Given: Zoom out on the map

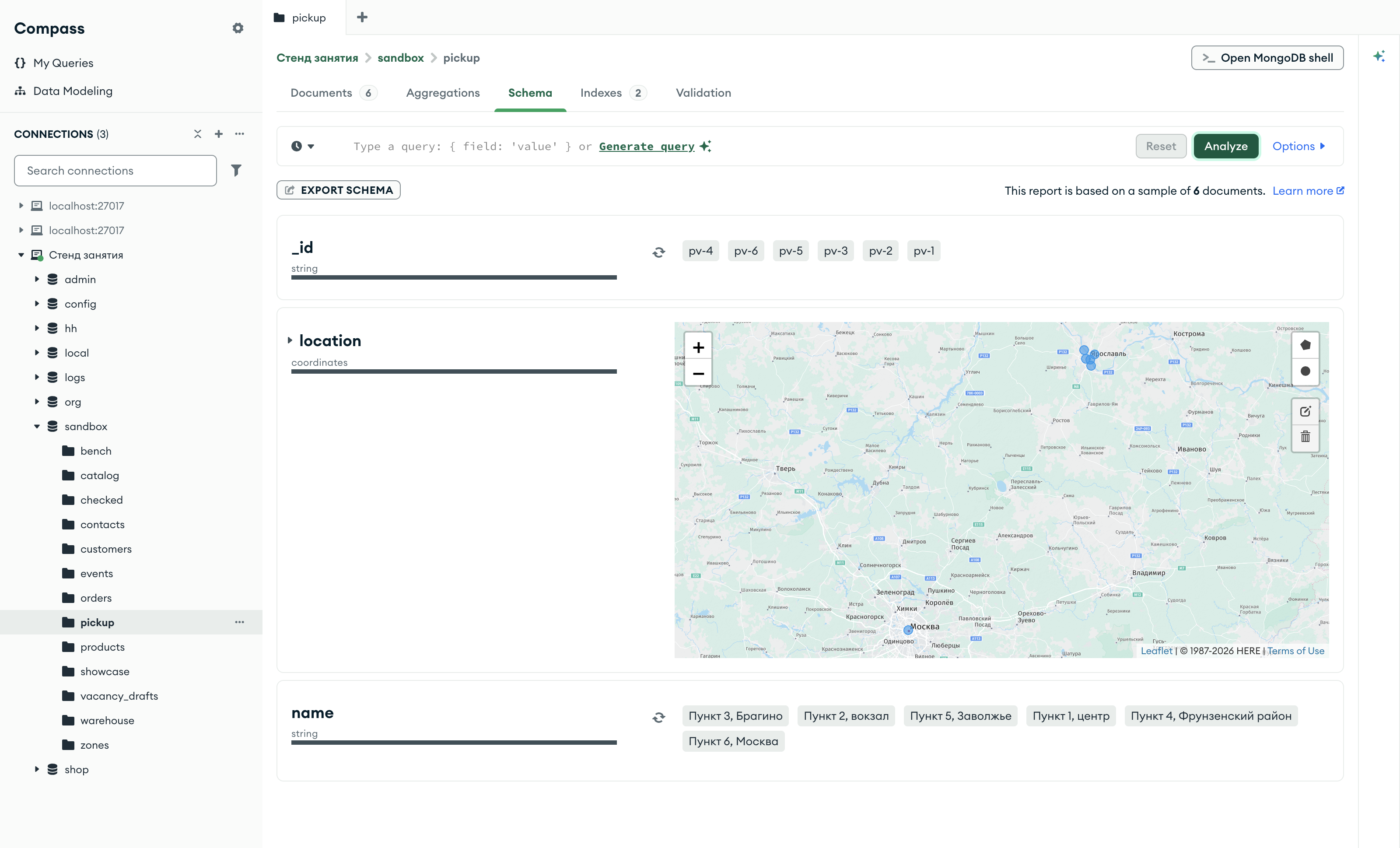Looking at the screenshot, I should 698,373.
